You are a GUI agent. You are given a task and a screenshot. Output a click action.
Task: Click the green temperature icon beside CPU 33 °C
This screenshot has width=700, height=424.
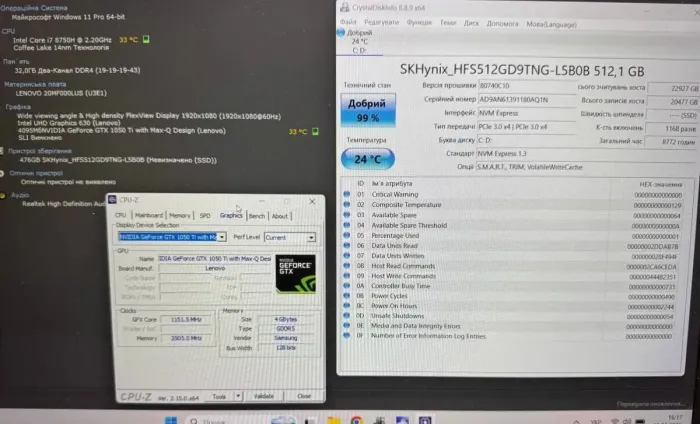tap(146, 39)
